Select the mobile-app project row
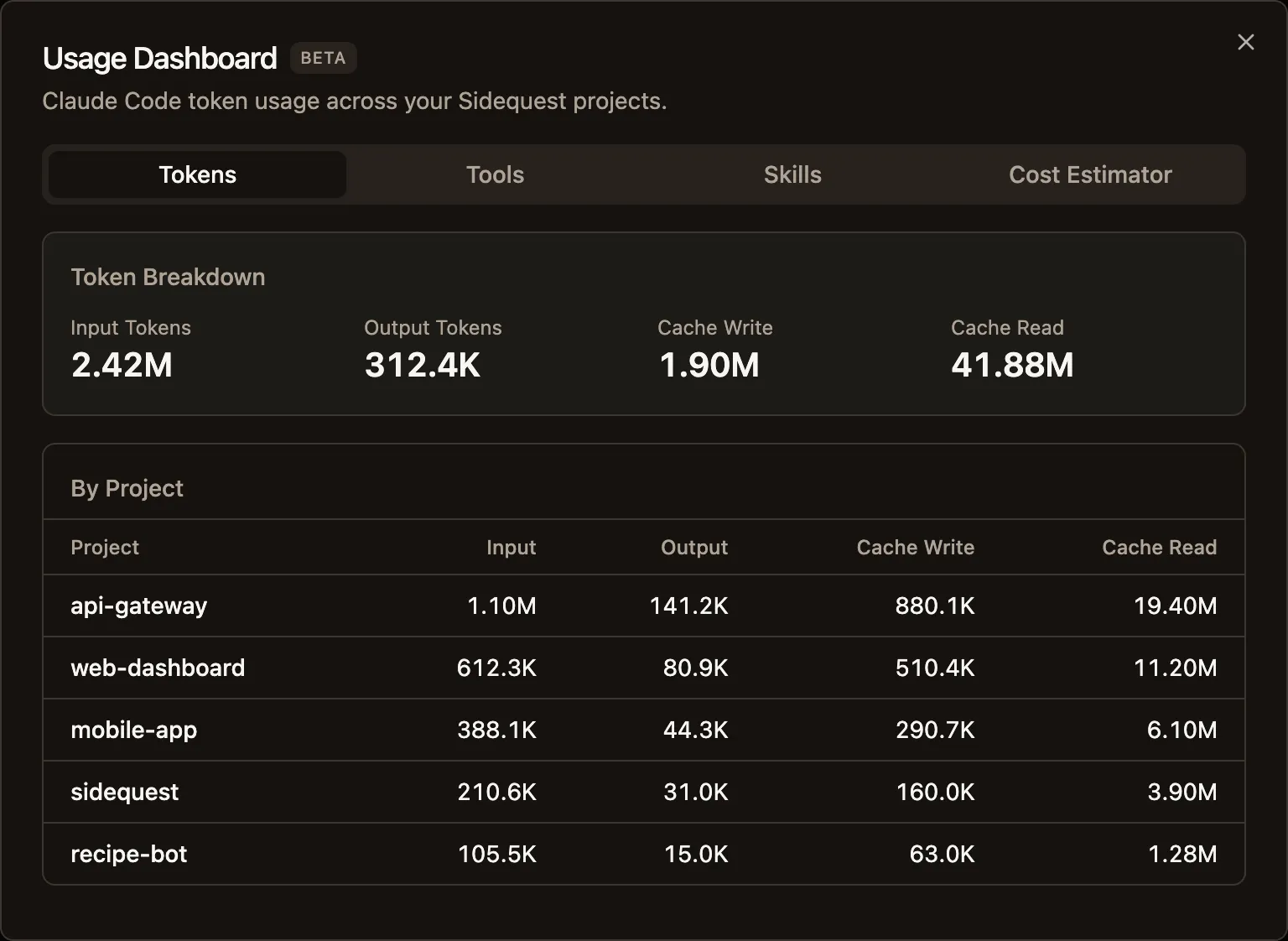 tap(644, 730)
